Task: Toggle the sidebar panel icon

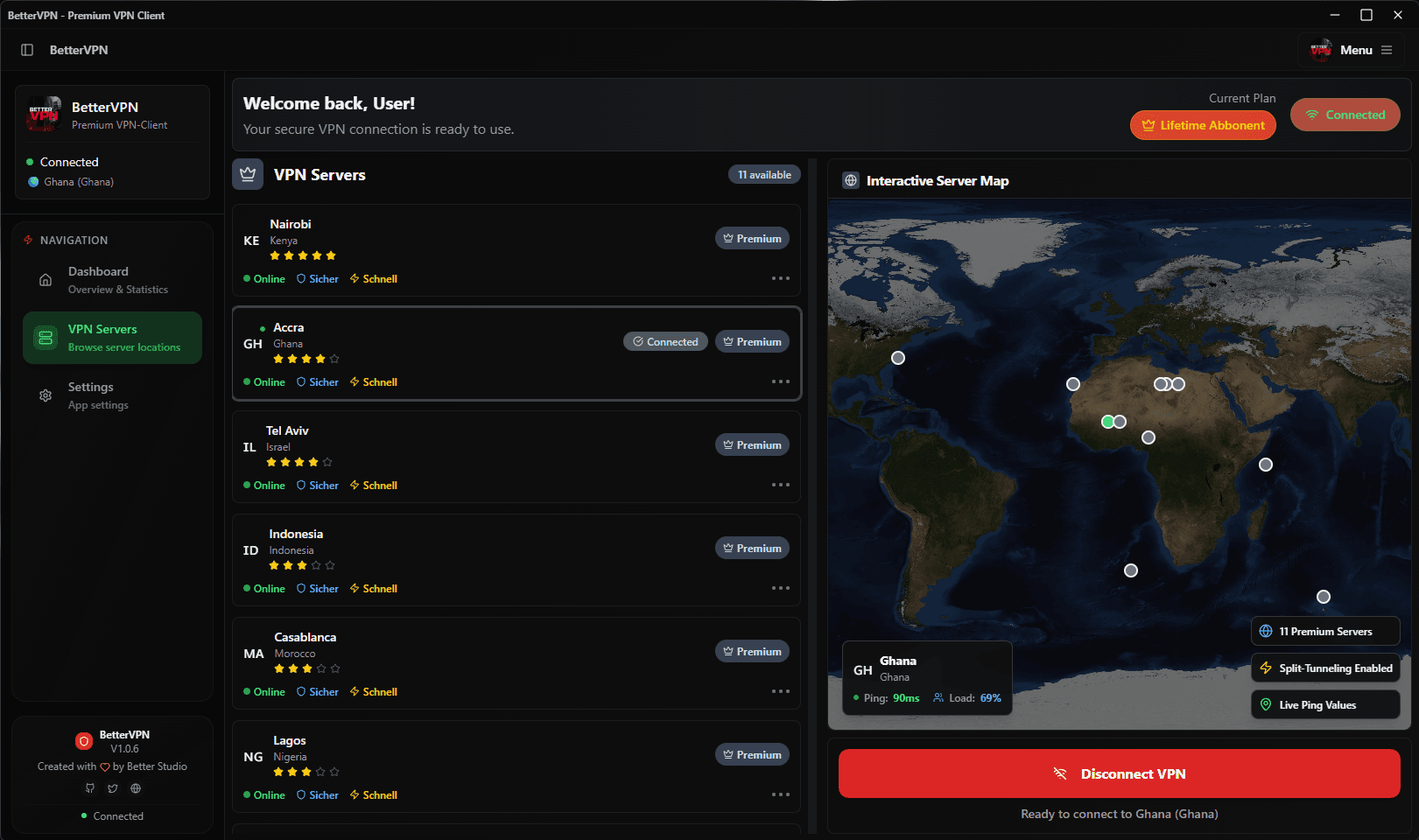Action: [27, 50]
